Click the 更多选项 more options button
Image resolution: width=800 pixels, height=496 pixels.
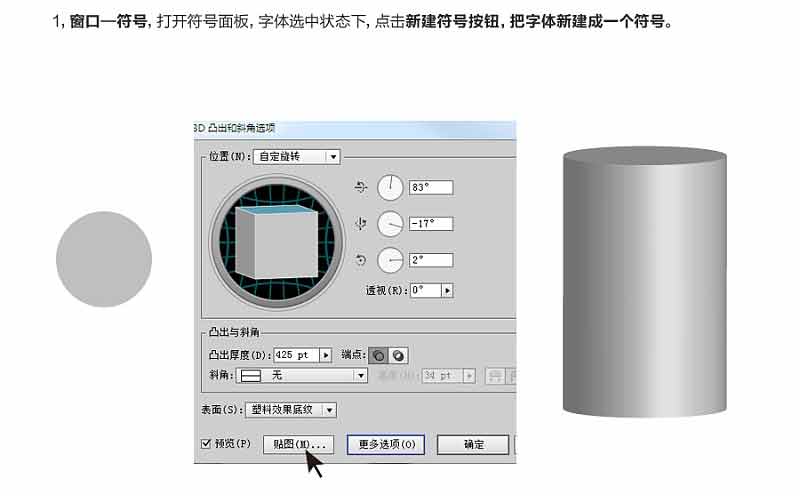click(386, 444)
